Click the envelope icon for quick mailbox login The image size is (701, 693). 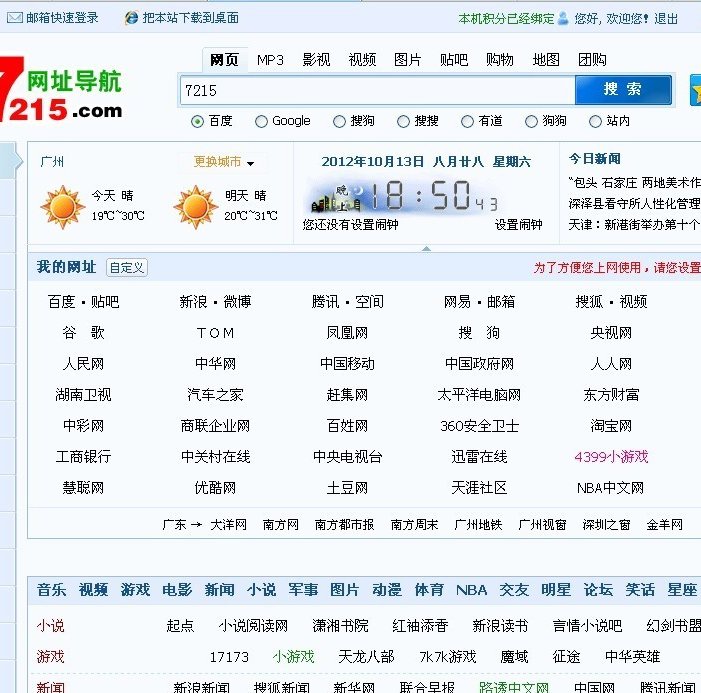[x=14, y=18]
